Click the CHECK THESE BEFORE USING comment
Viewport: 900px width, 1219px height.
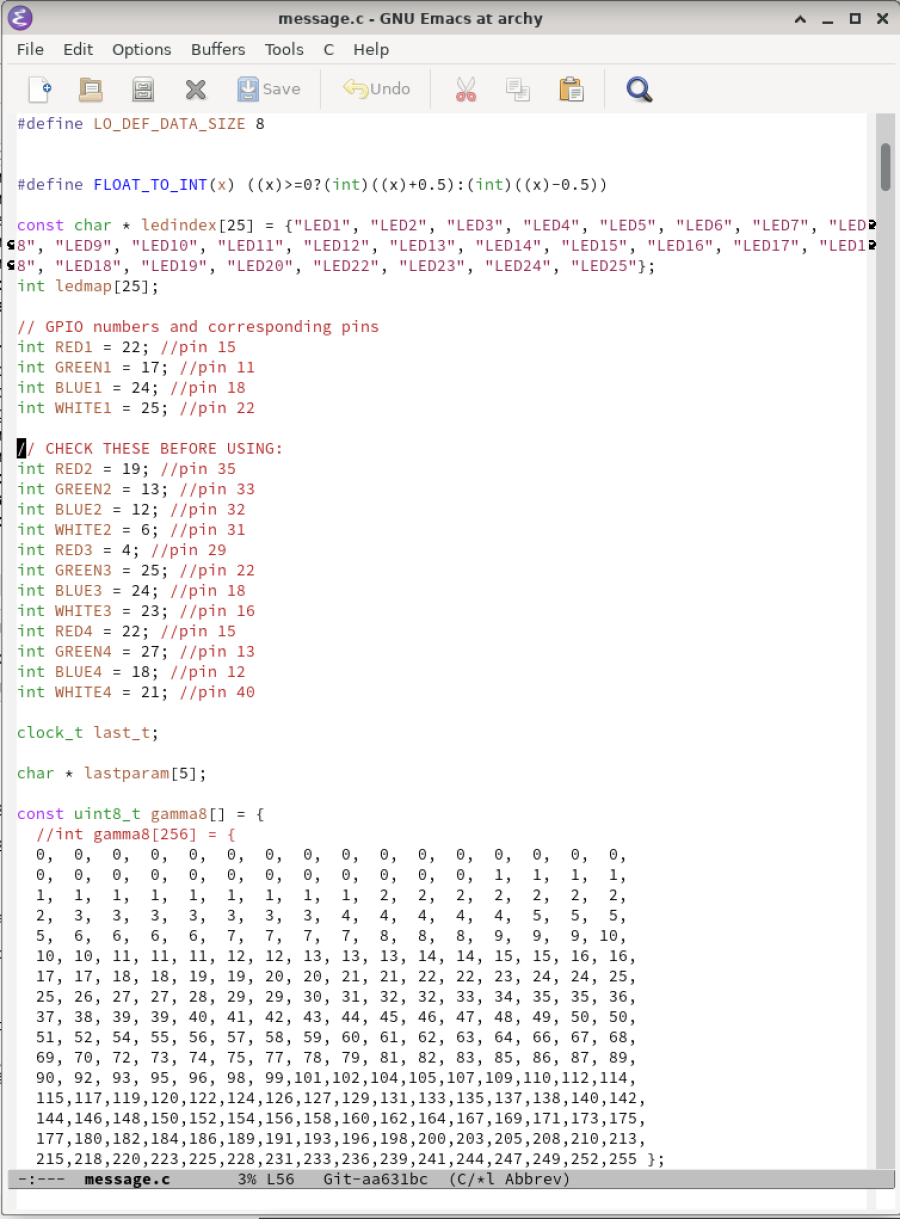click(x=150, y=448)
